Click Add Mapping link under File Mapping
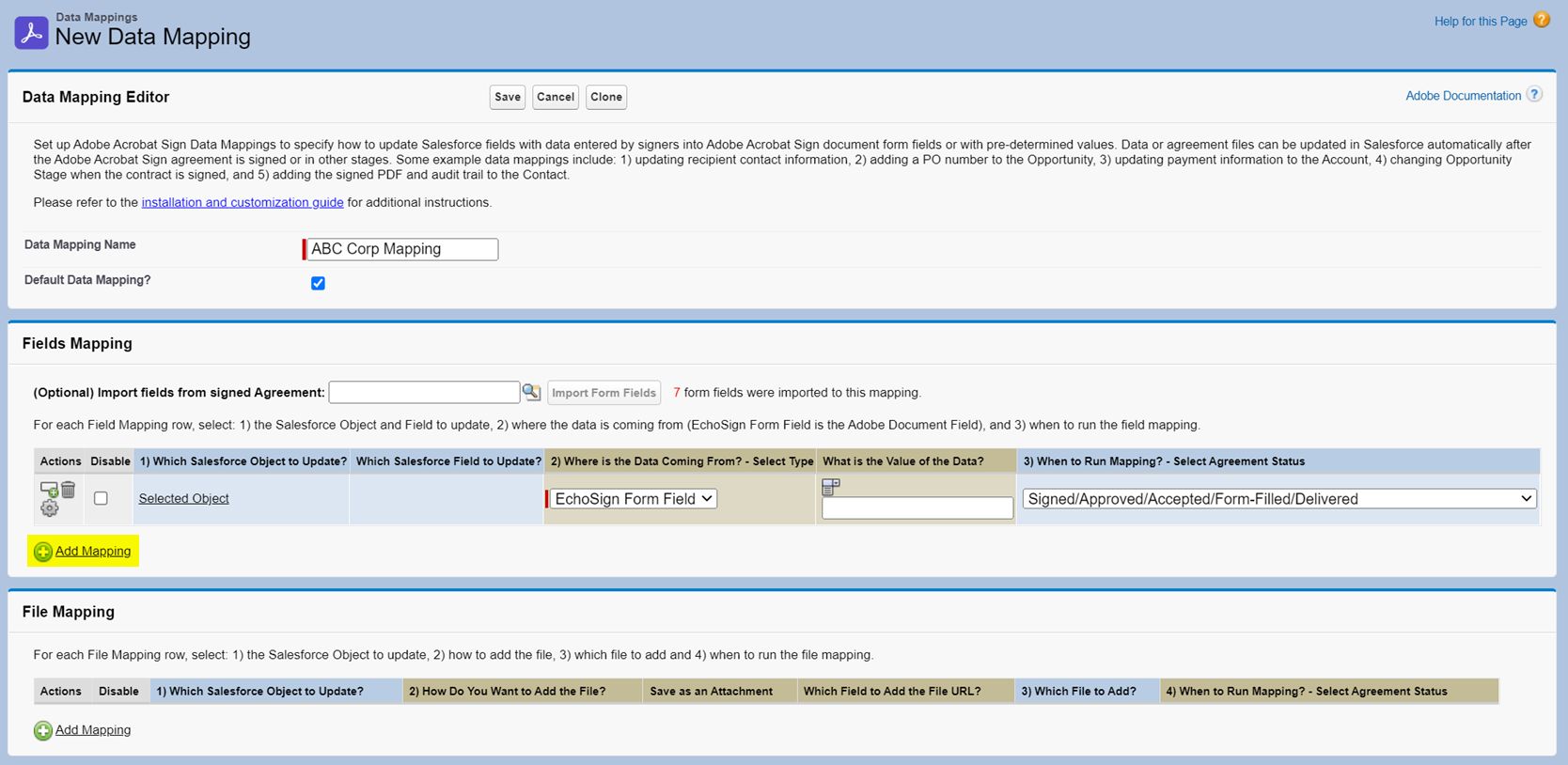This screenshot has height=765, width=1568. tap(93, 729)
